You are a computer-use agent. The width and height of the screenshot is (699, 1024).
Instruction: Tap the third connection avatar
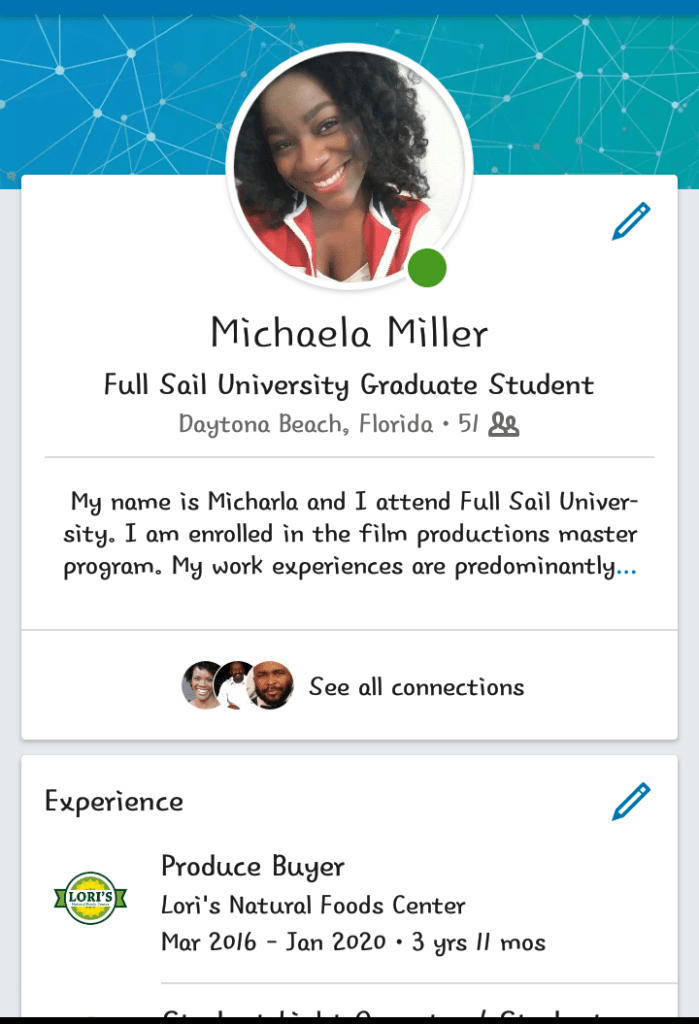tap(271, 686)
